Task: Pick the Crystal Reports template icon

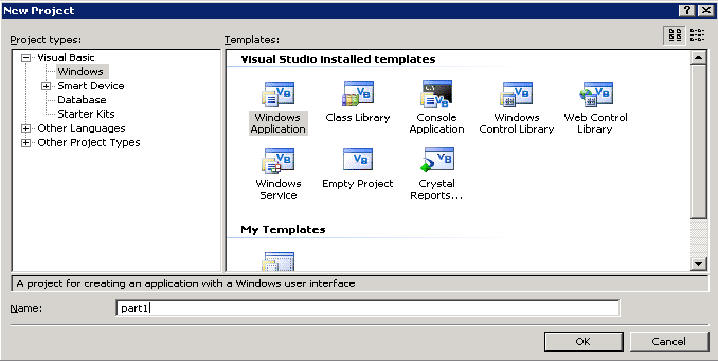Action: (x=436, y=160)
